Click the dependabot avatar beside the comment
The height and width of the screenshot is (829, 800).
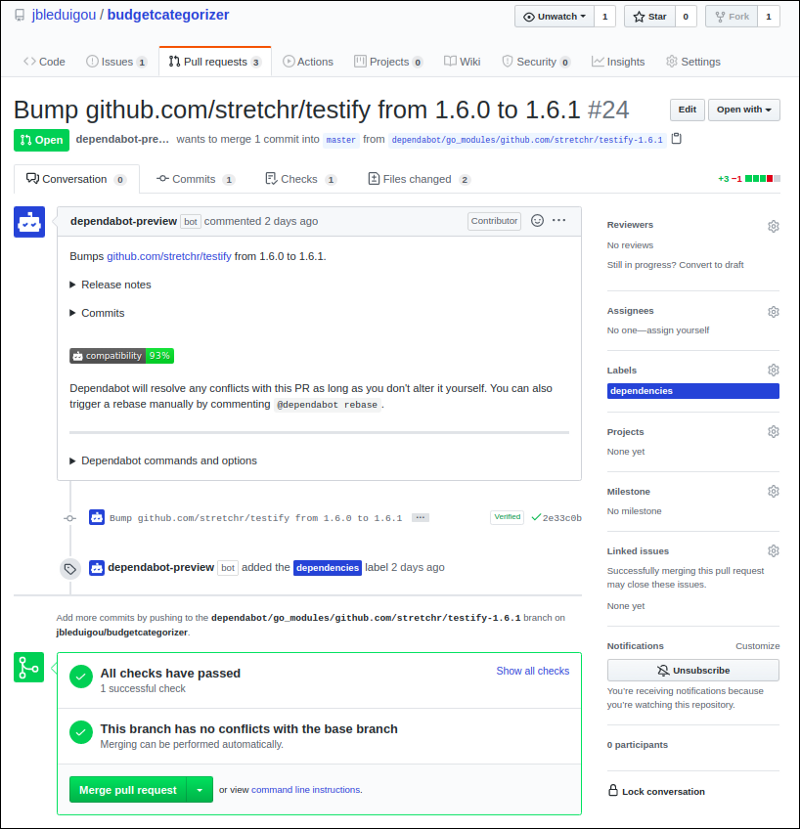(29, 222)
